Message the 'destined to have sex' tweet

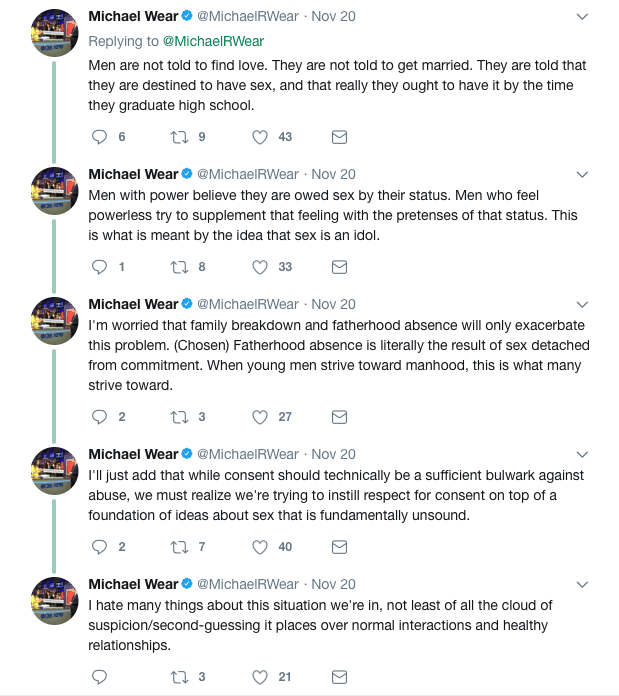(339, 137)
